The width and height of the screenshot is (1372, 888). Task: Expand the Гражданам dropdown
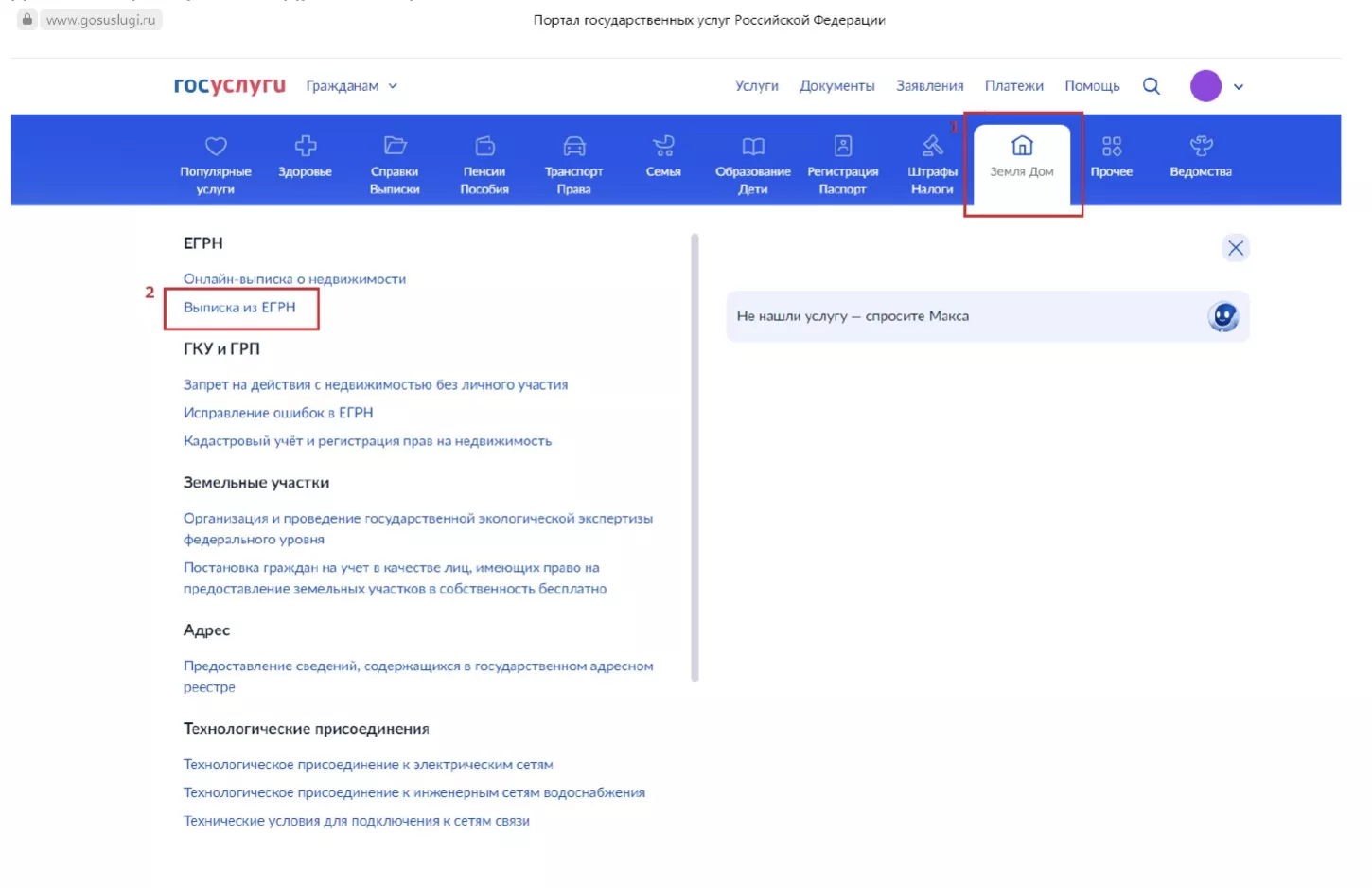click(352, 86)
